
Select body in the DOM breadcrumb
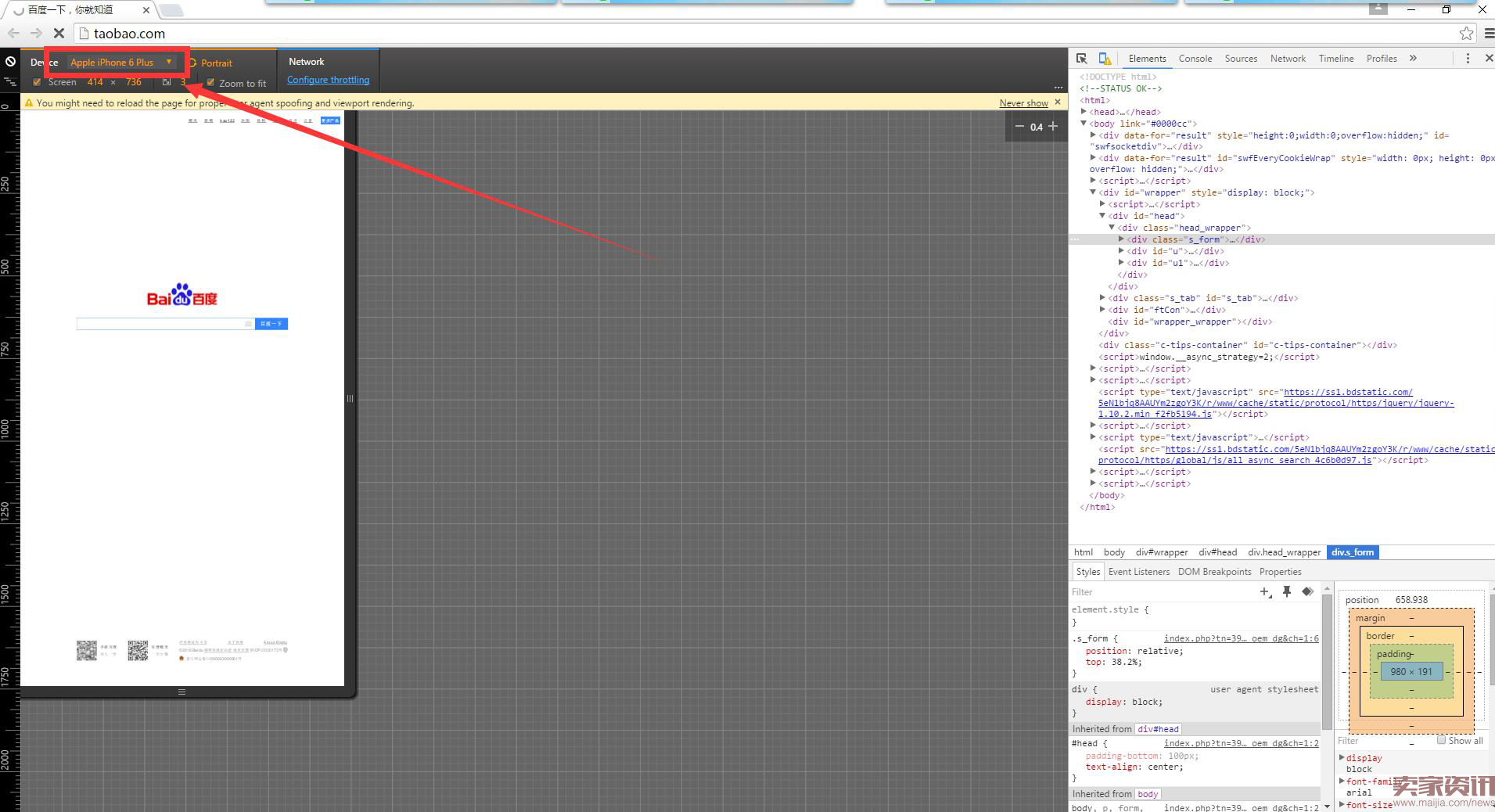coord(1114,552)
